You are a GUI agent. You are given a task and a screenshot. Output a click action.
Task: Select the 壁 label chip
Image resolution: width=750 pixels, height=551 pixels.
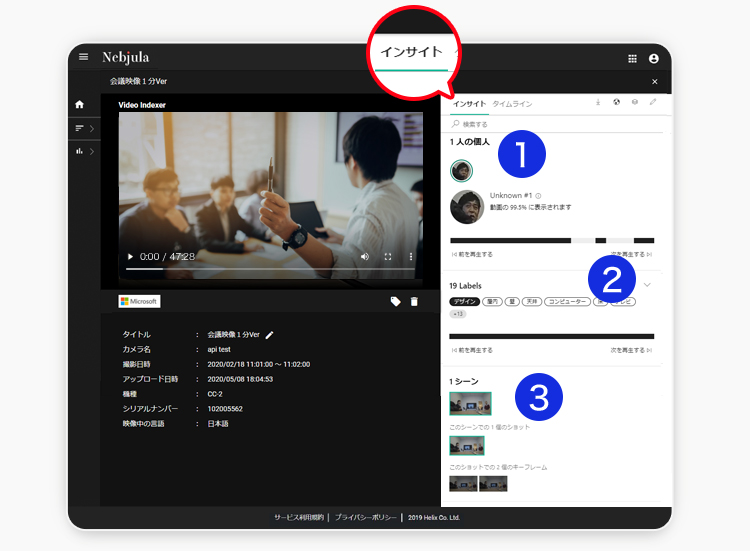click(512, 301)
